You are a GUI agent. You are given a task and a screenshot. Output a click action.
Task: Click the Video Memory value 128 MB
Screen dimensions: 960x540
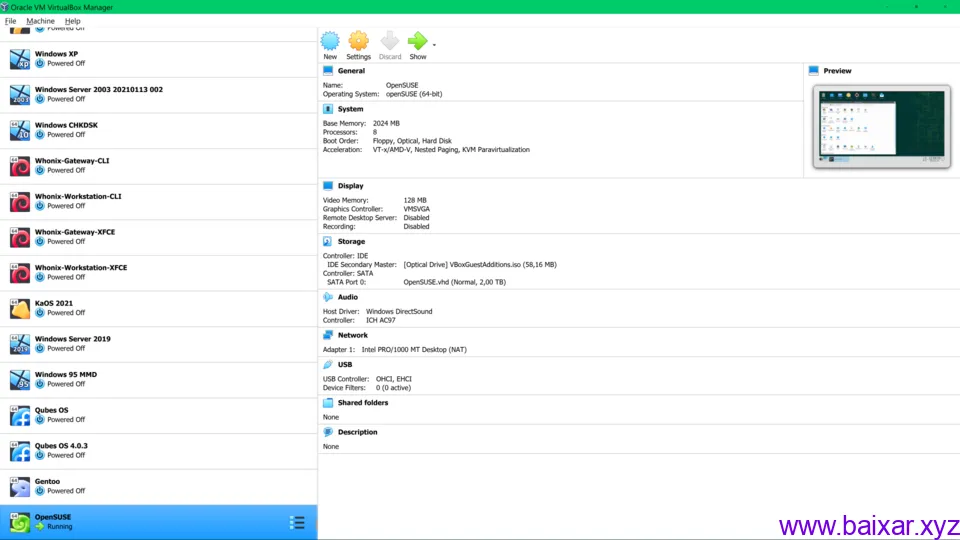coord(415,200)
